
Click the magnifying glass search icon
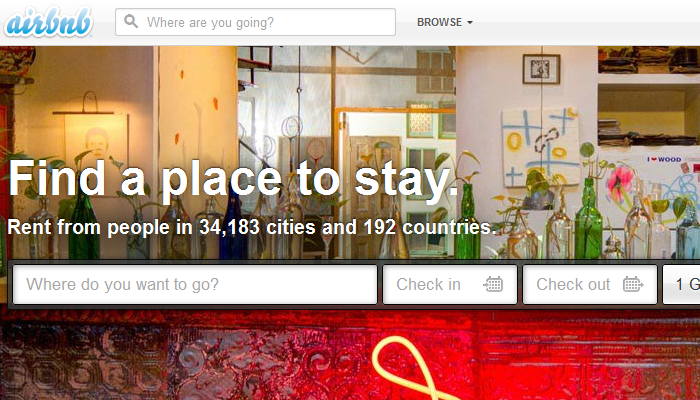131,21
